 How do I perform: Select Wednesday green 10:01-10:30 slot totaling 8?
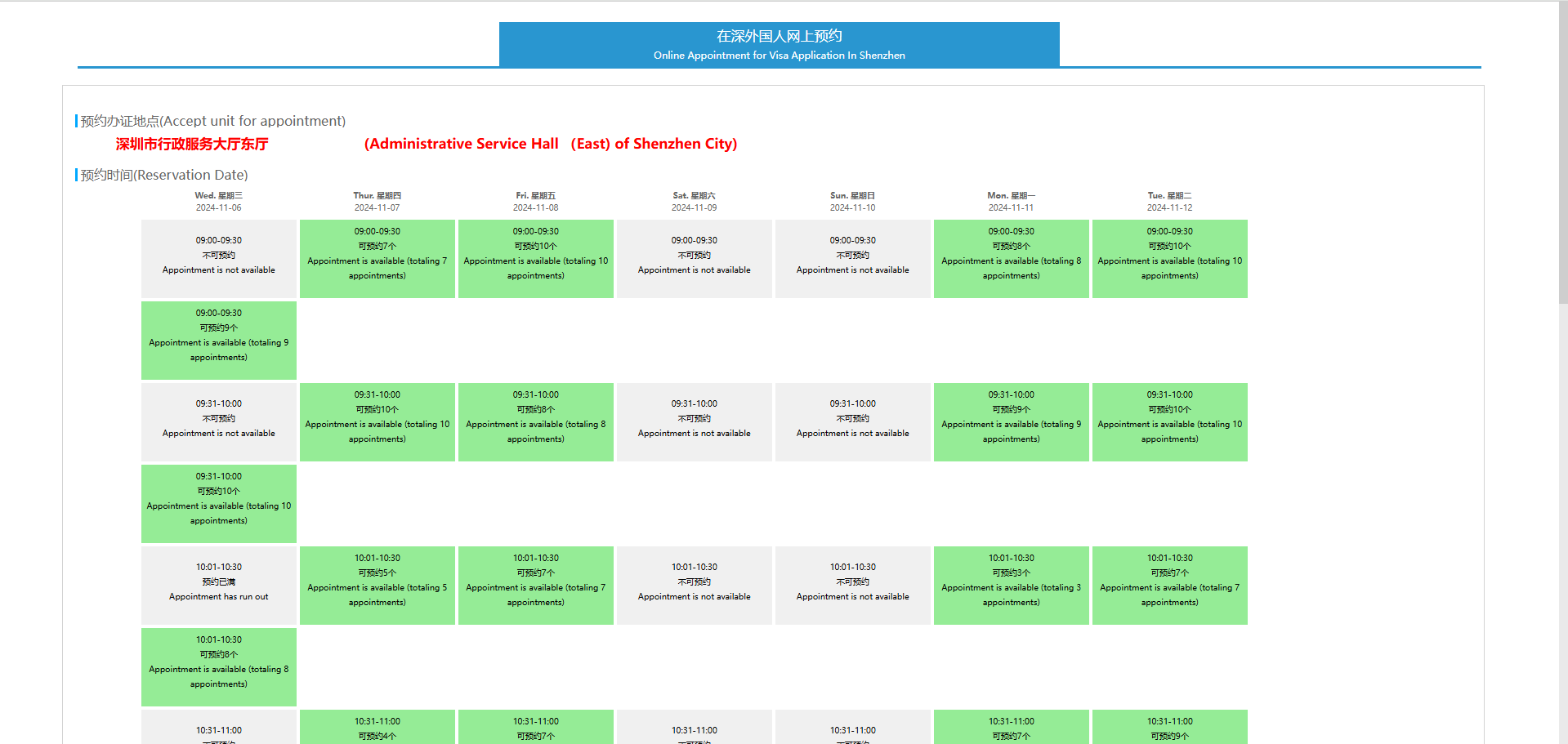pyautogui.click(x=218, y=666)
